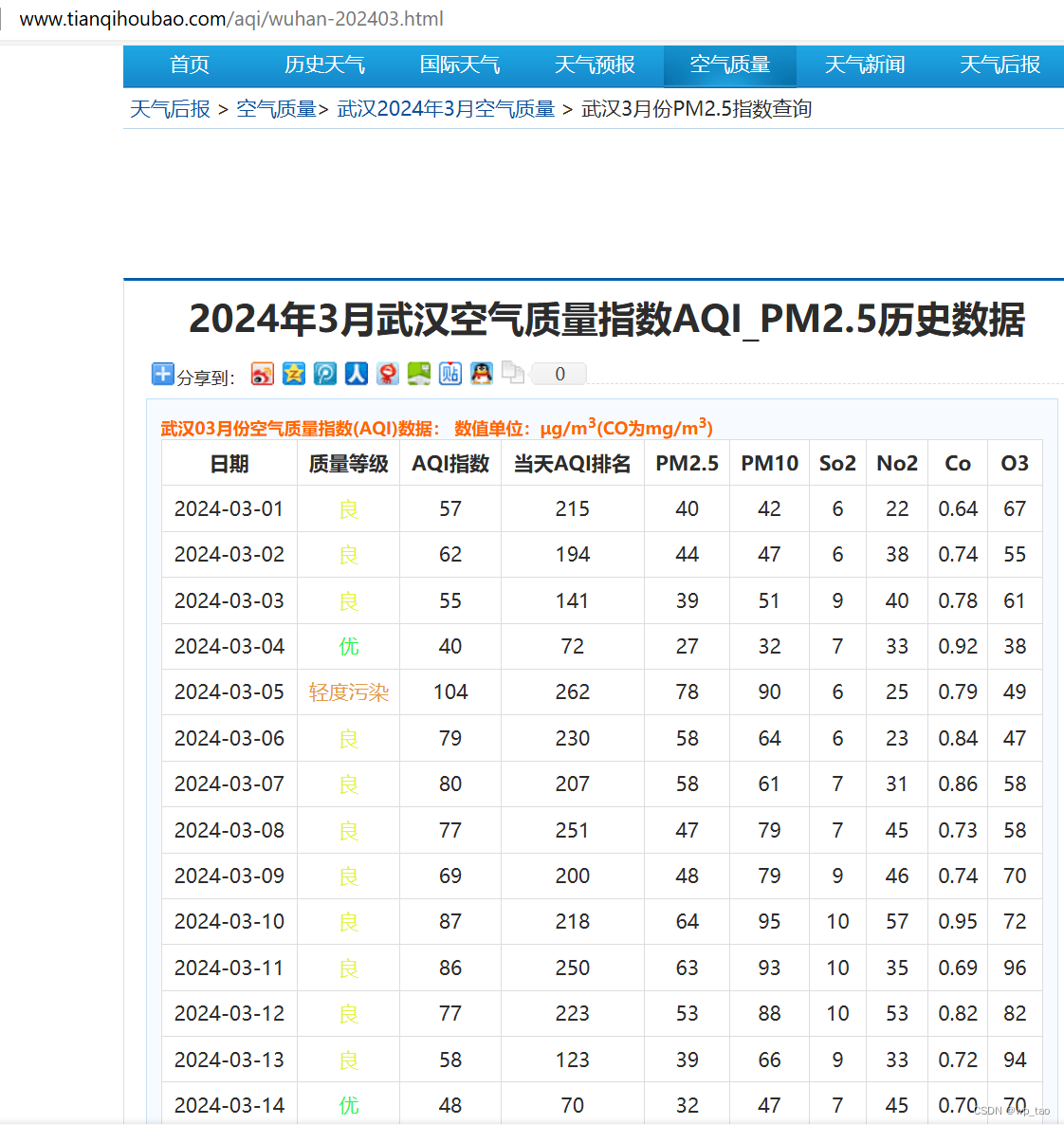
Task: Click the AQI指数 column header
Action: click(x=449, y=464)
